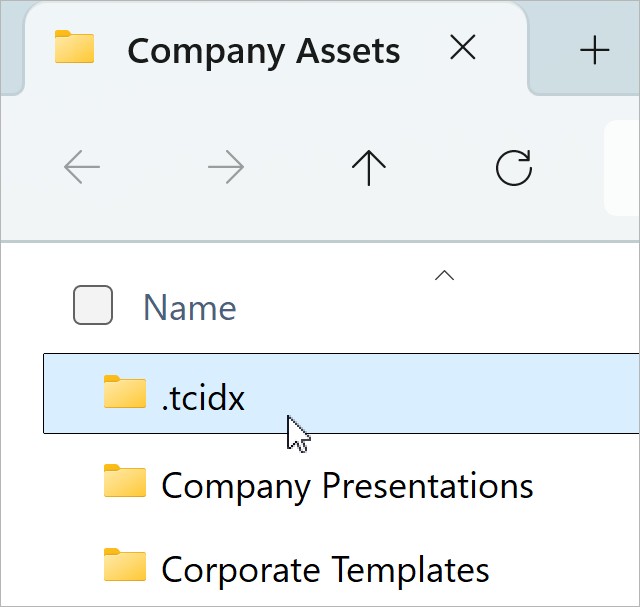Navigate up one folder level
640x607 pixels.
pyautogui.click(x=369, y=168)
